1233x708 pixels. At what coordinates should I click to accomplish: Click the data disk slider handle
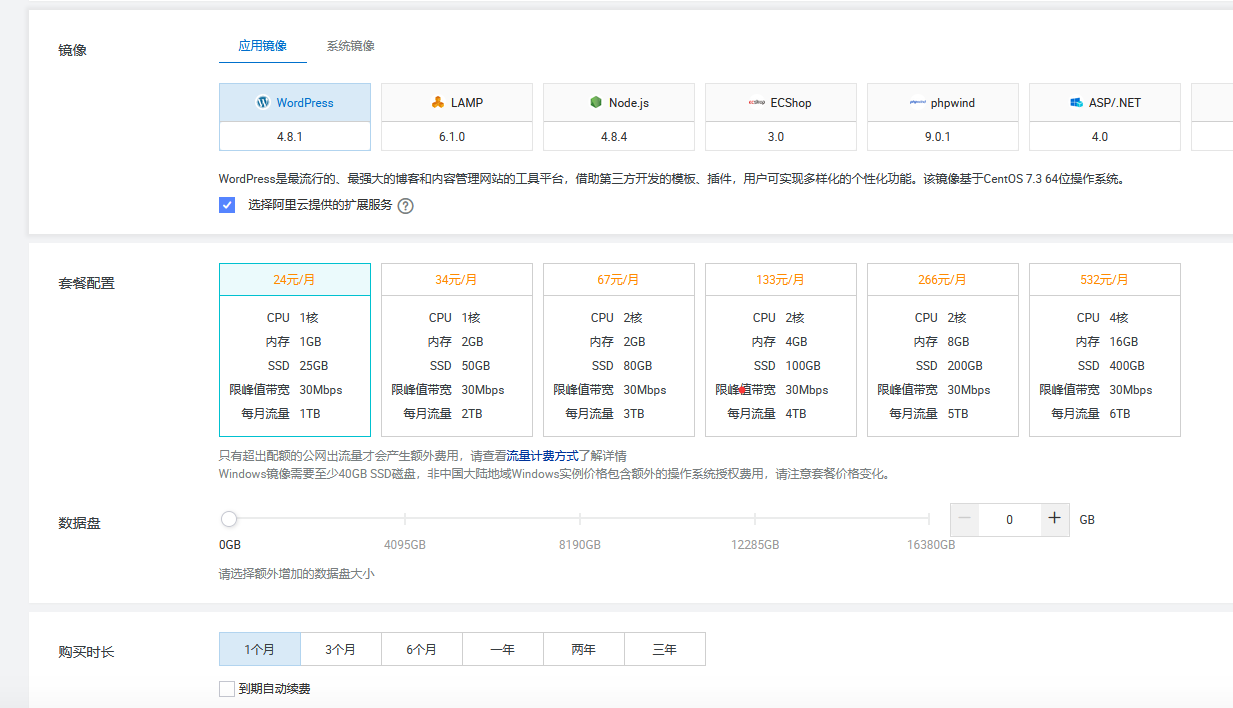229,519
